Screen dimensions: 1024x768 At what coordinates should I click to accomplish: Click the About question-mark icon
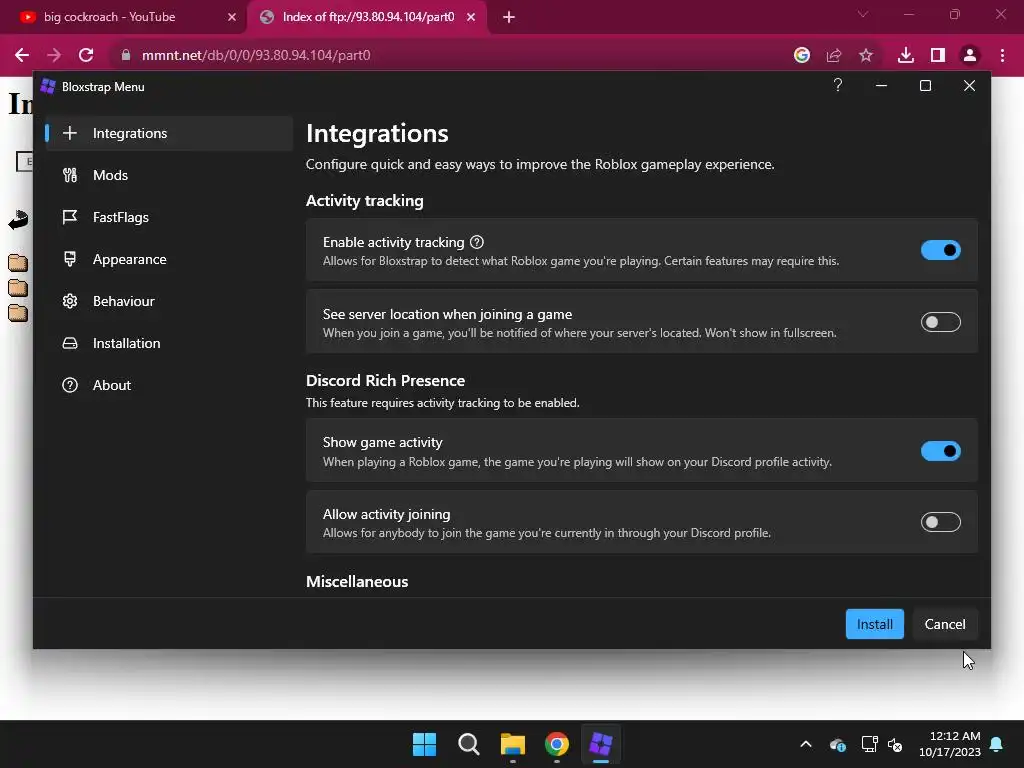pyautogui.click(x=70, y=385)
